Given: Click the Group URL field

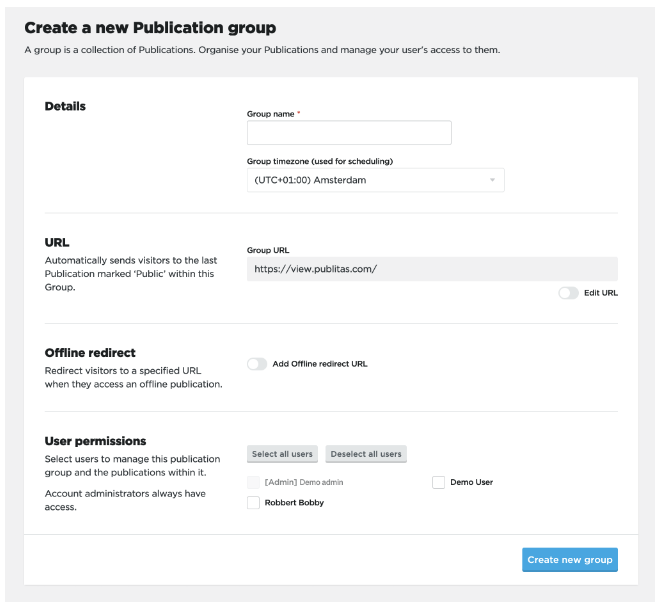Looking at the screenshot, I should [x=432, y=269].
